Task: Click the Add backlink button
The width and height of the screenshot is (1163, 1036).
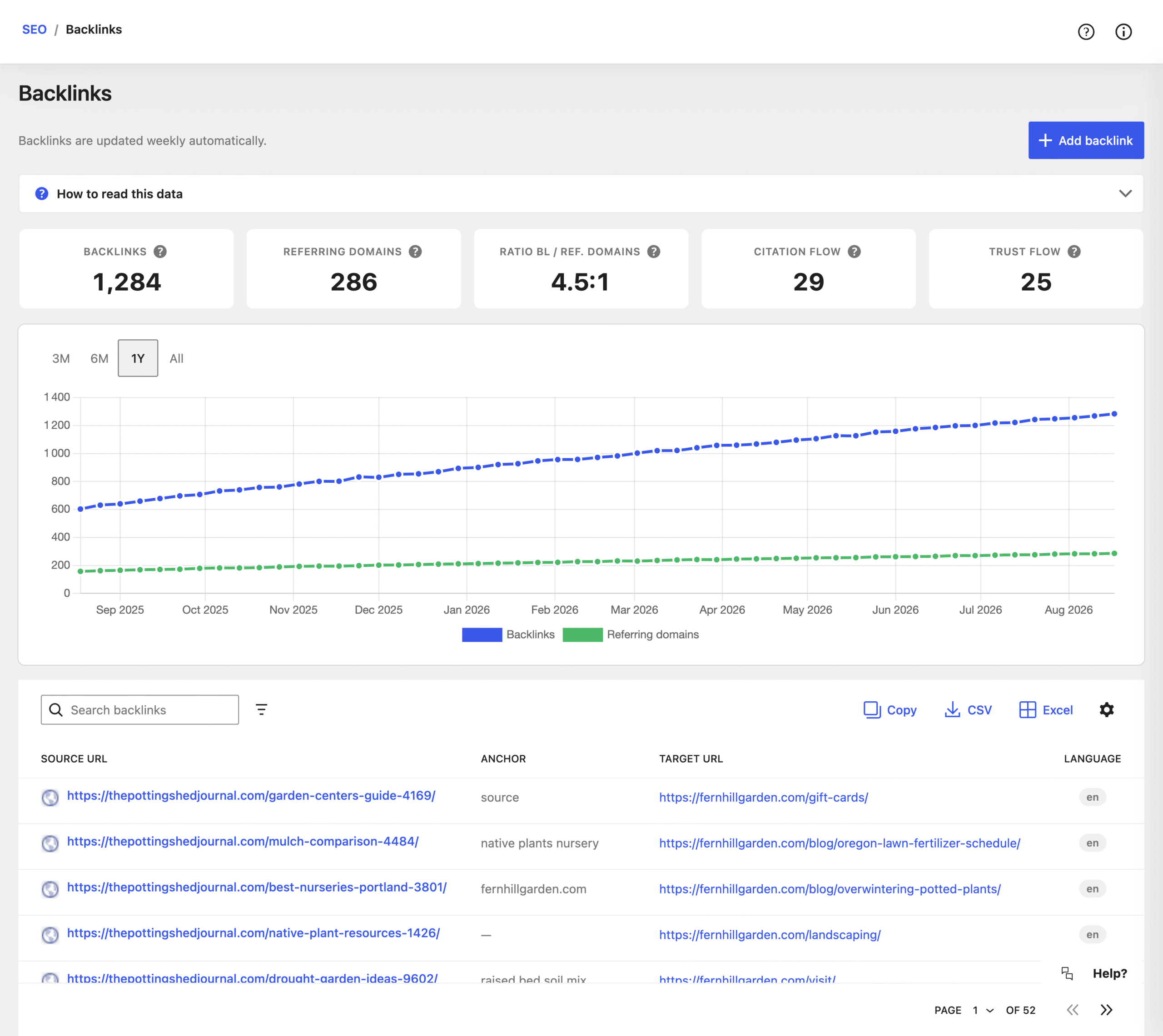Action: [x=1086, y=140]
